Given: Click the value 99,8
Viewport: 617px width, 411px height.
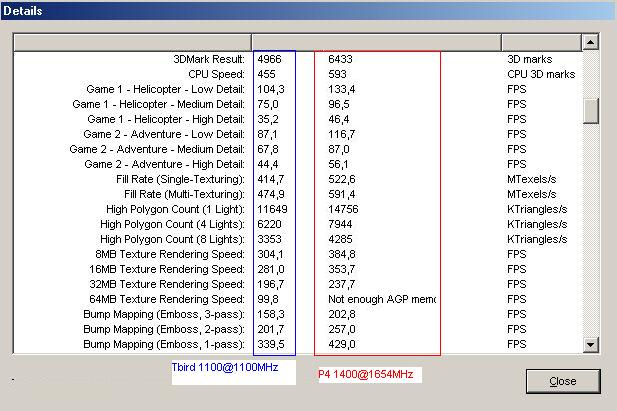Looking at the screenshot, I should 268,299.
